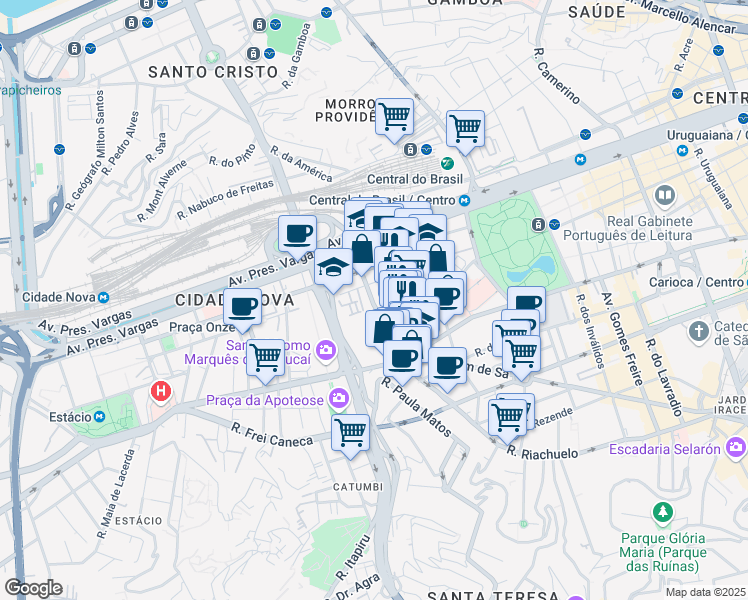The height and width of the screenshot is (600, 748).
Task: Select the R. Pedro Alves street label
Action: click(x=121, y=143)
